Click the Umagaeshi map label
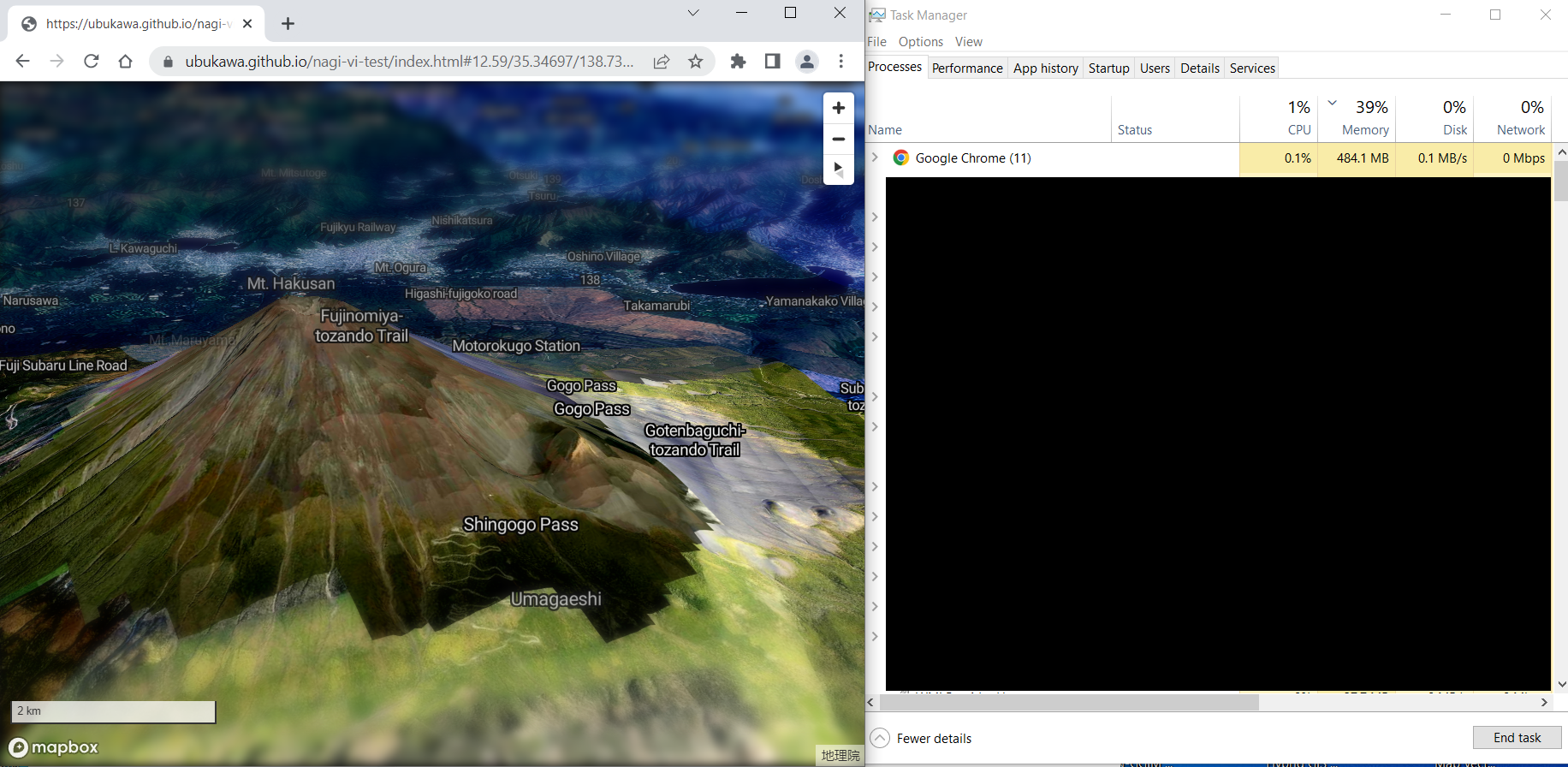1568x767 pixels. coord(556,599)
